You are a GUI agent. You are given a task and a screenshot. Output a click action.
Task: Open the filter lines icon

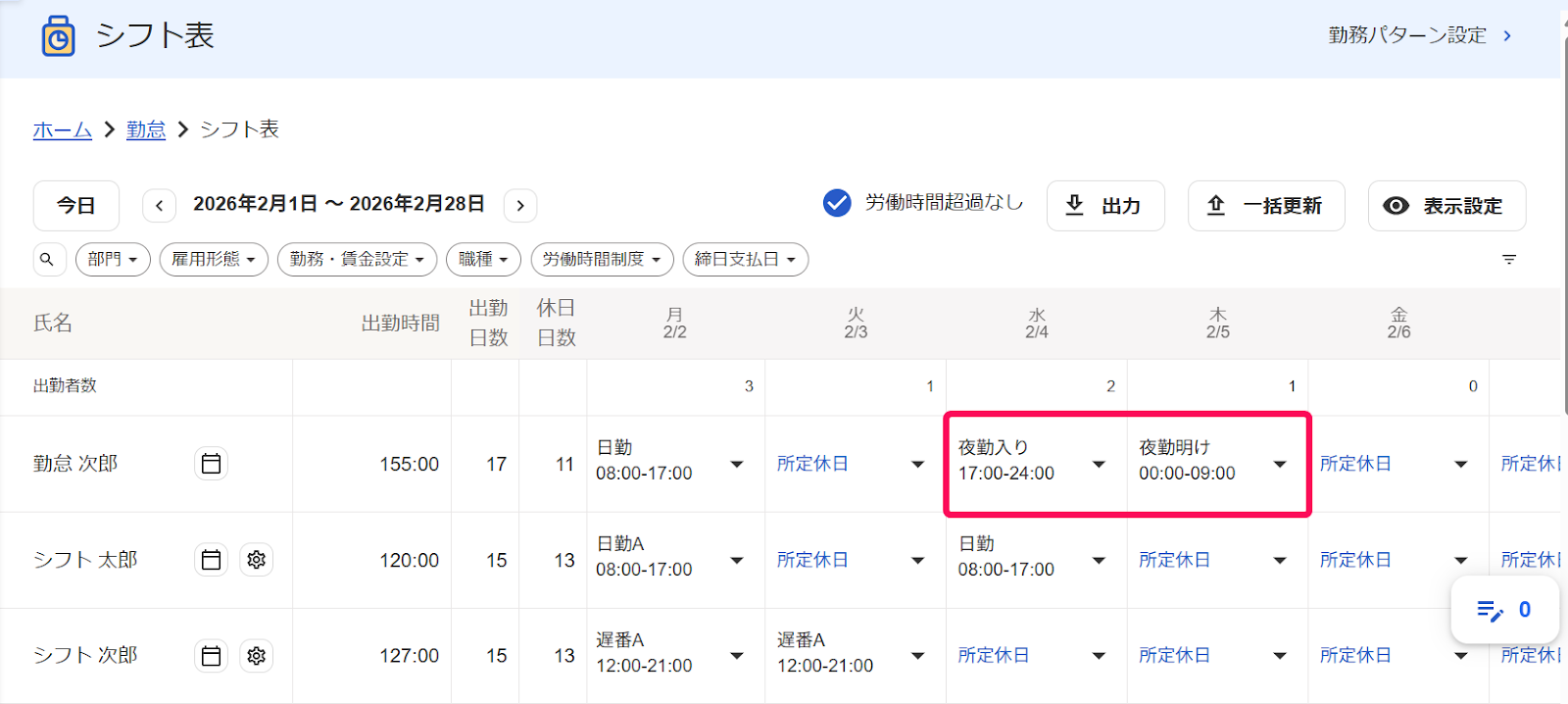point(1509,260)
